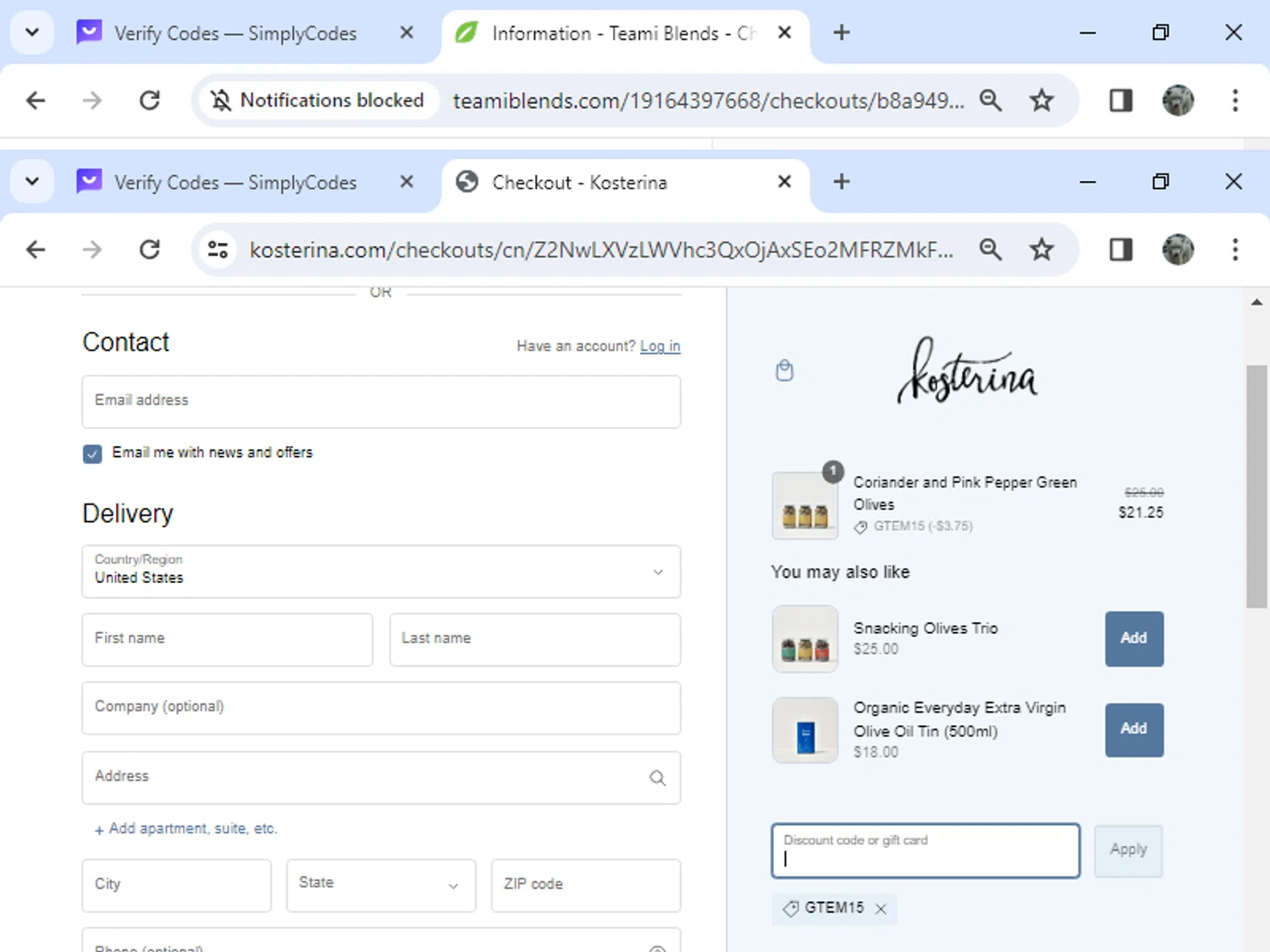The image size is (1270, 952).
Task: Click forward arrow in Teami Blends window
Action: click(x=91, y=101)
